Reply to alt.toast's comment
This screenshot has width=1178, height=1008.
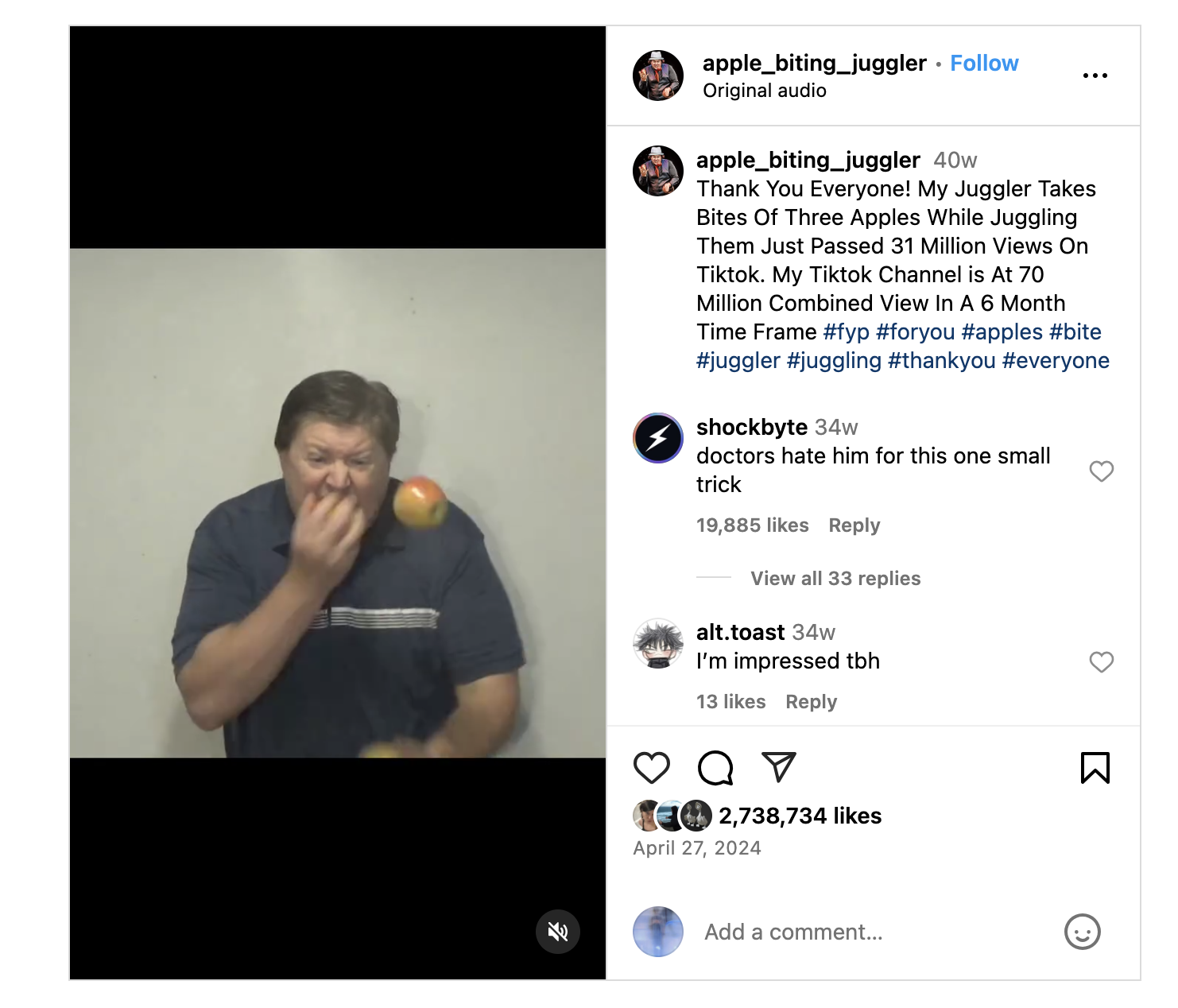pos(811,702)
